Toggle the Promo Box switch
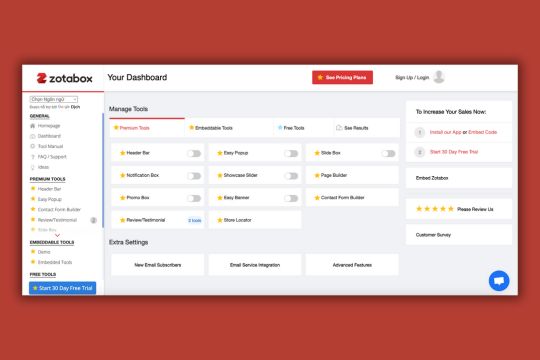The width and height of the screenshot is (540, 360). tap(194, 198)
